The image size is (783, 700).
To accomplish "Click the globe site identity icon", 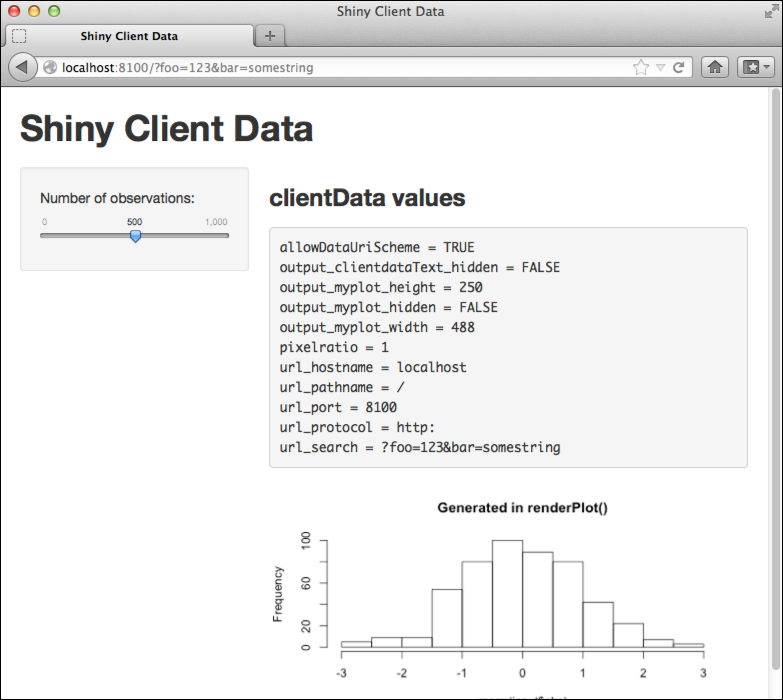I will (50, 68).
